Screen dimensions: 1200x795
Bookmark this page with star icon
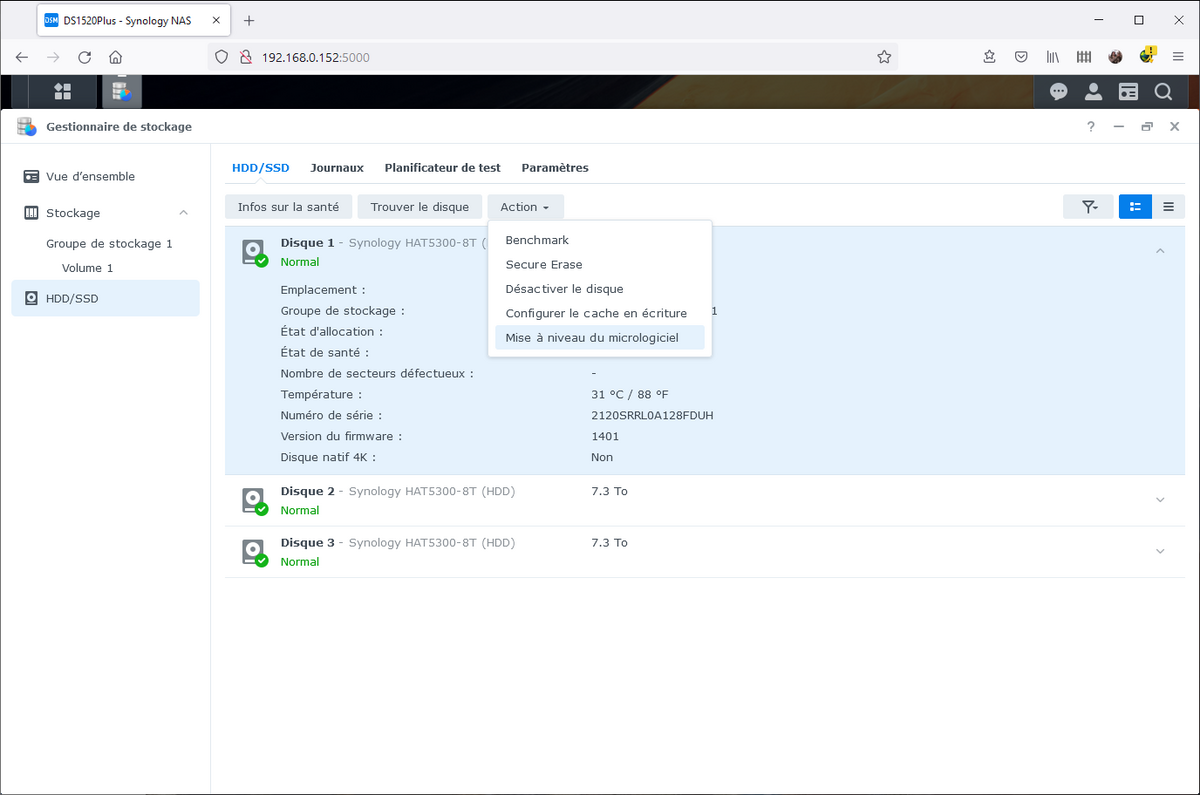(x=884, y=57)
